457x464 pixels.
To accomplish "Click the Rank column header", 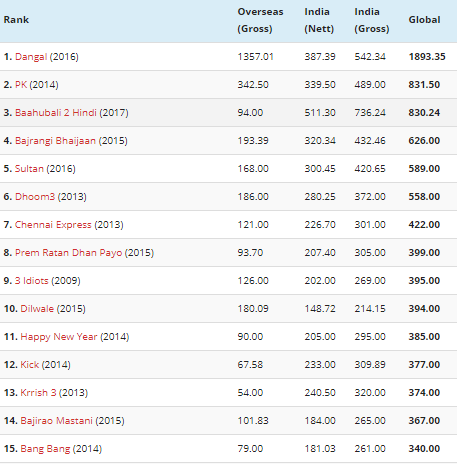I will [16, 20].
